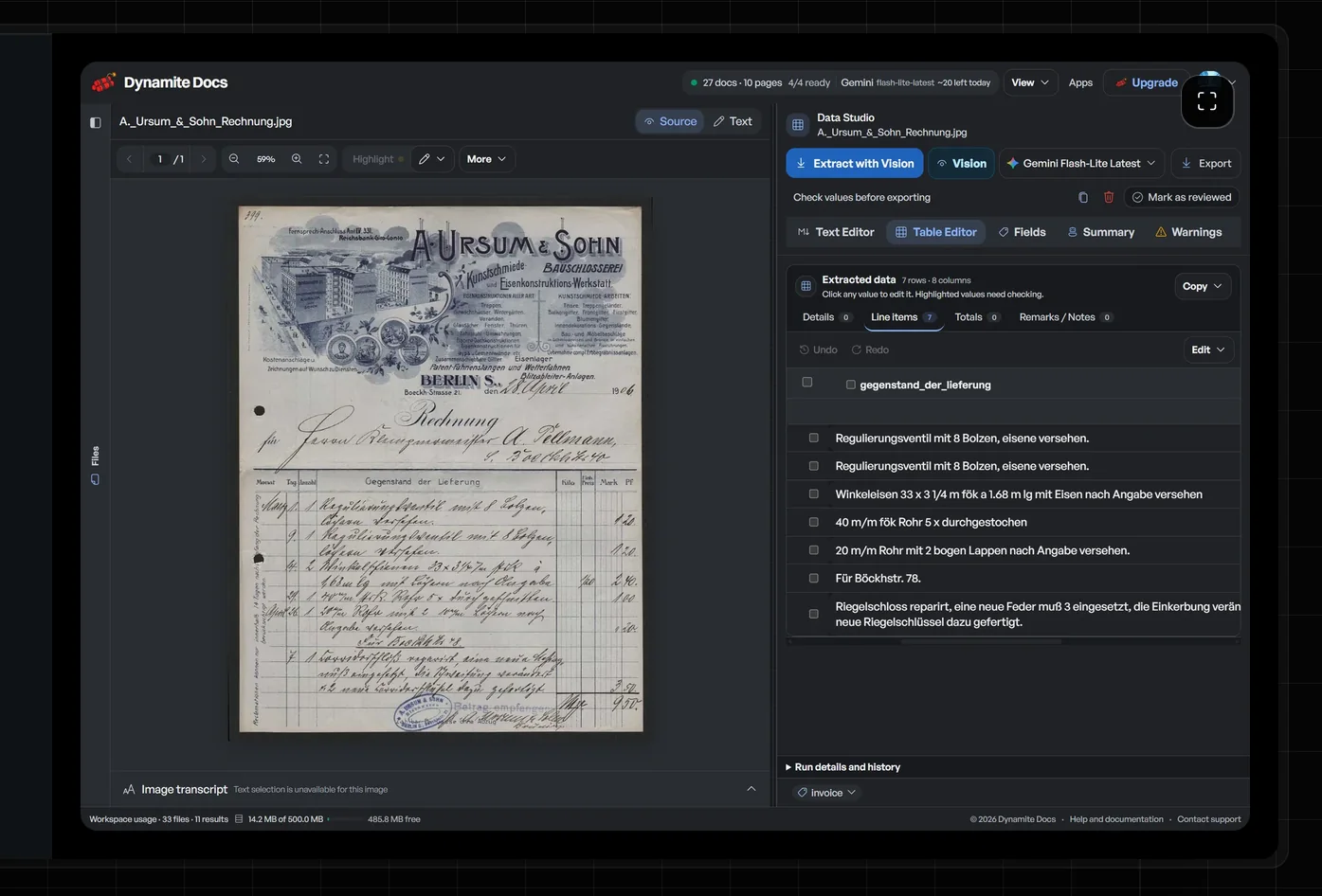Open the View dropdown

point(1030,82)
